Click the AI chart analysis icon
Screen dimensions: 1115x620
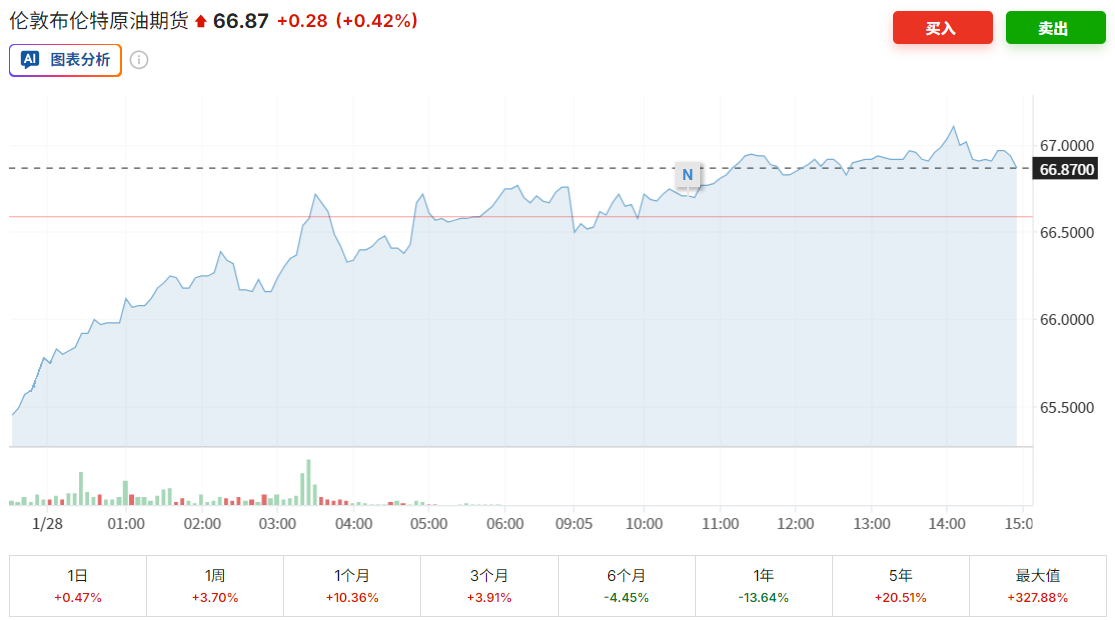coord(30,60)
